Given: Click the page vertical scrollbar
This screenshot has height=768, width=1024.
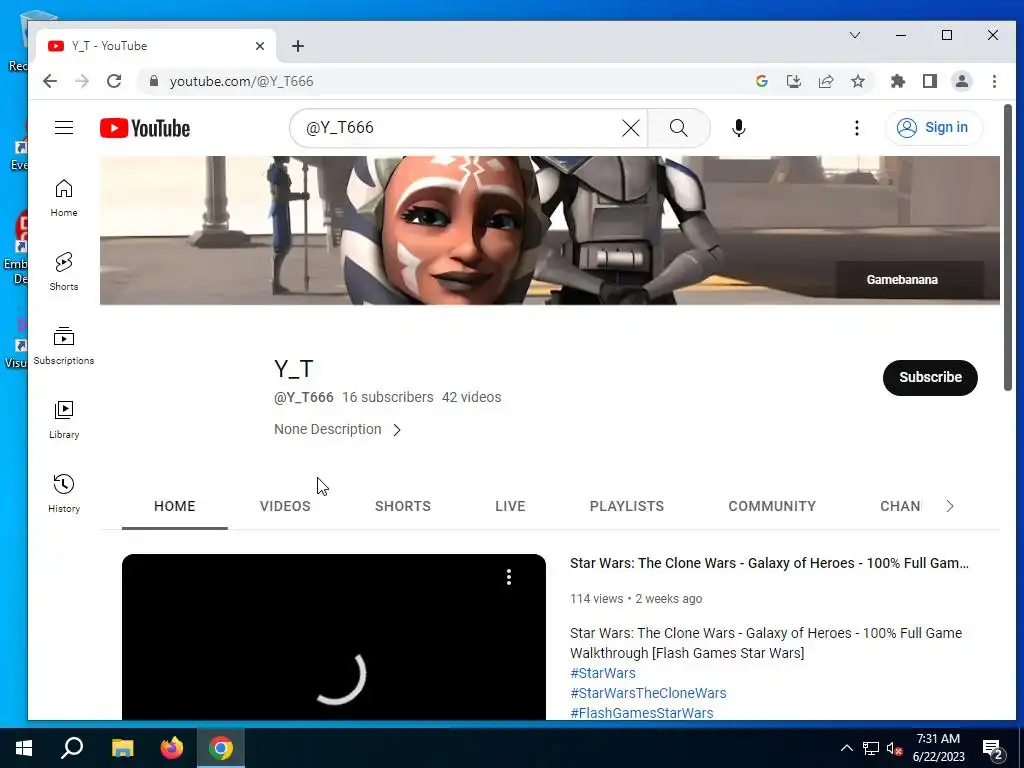Looking at the screenshot, I should 1008,248.
